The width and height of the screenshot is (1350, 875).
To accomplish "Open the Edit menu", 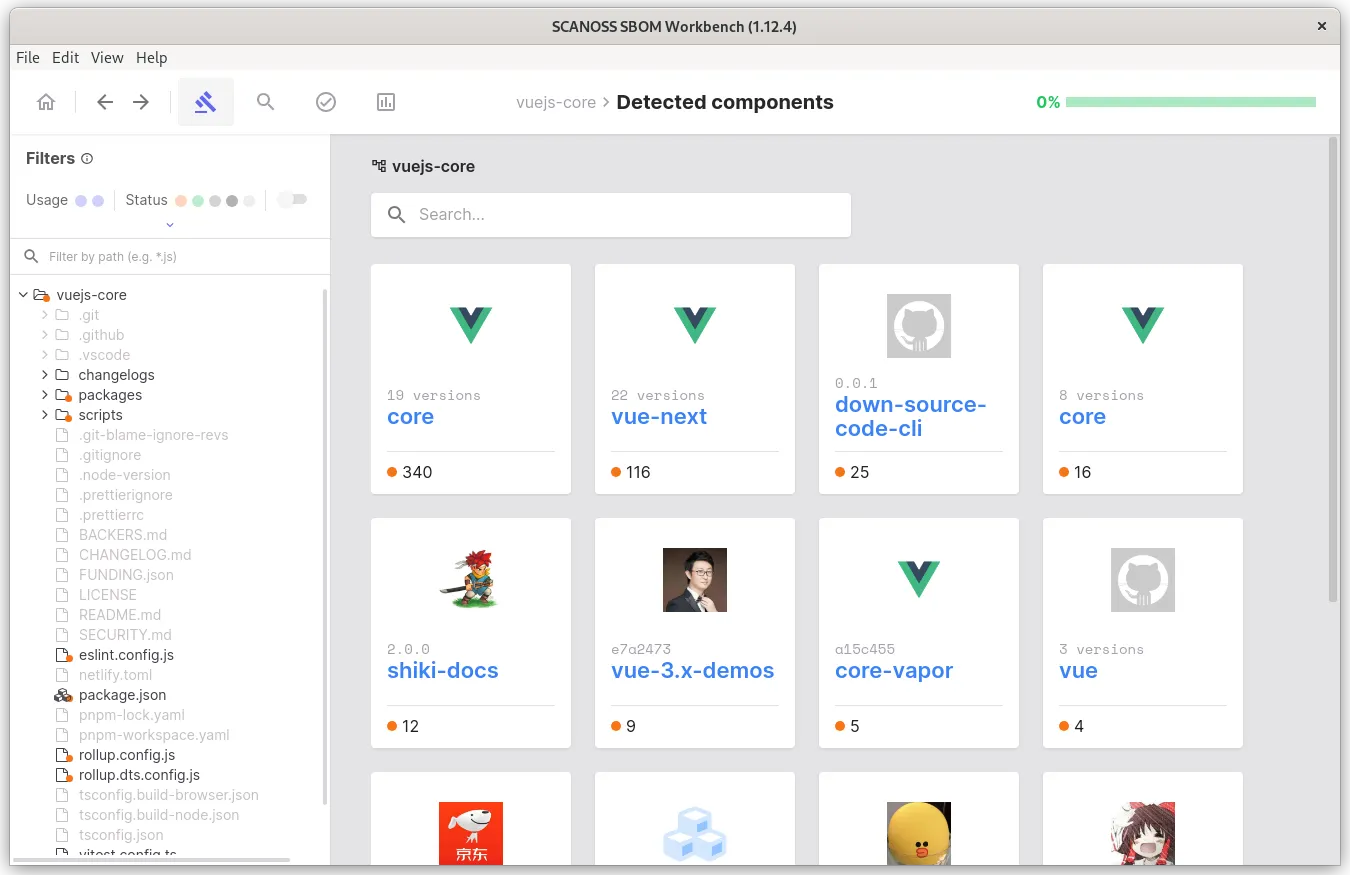I will [65, 58].
